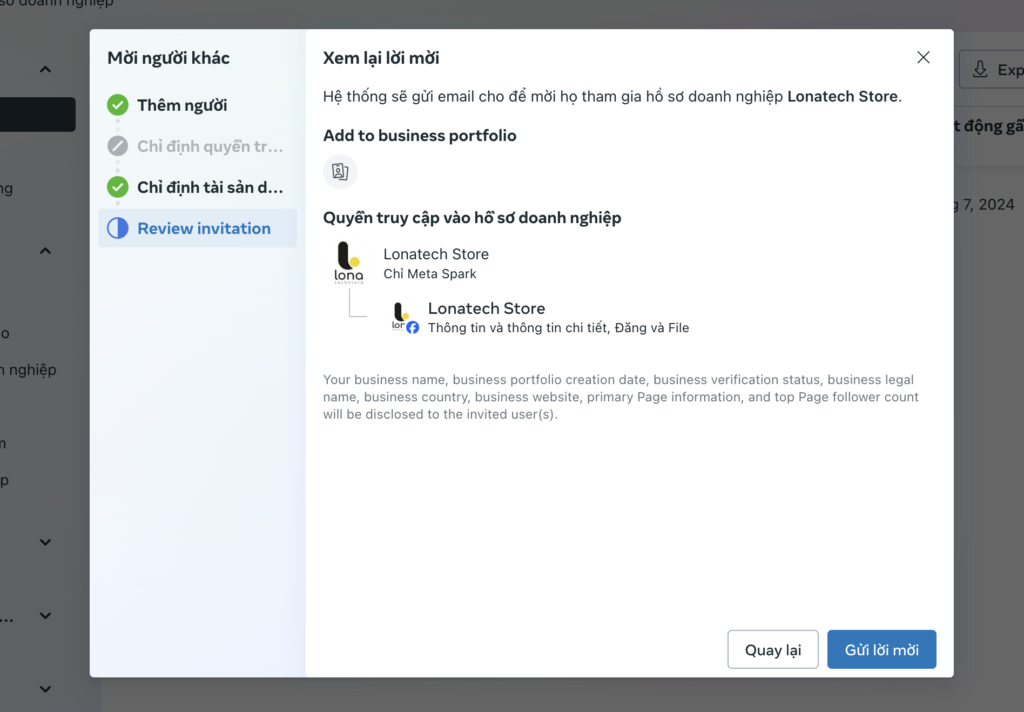The width and height of the screenshot is (1024, 712).
Task: Select the Review invitation step
Action: coord(204,228)
